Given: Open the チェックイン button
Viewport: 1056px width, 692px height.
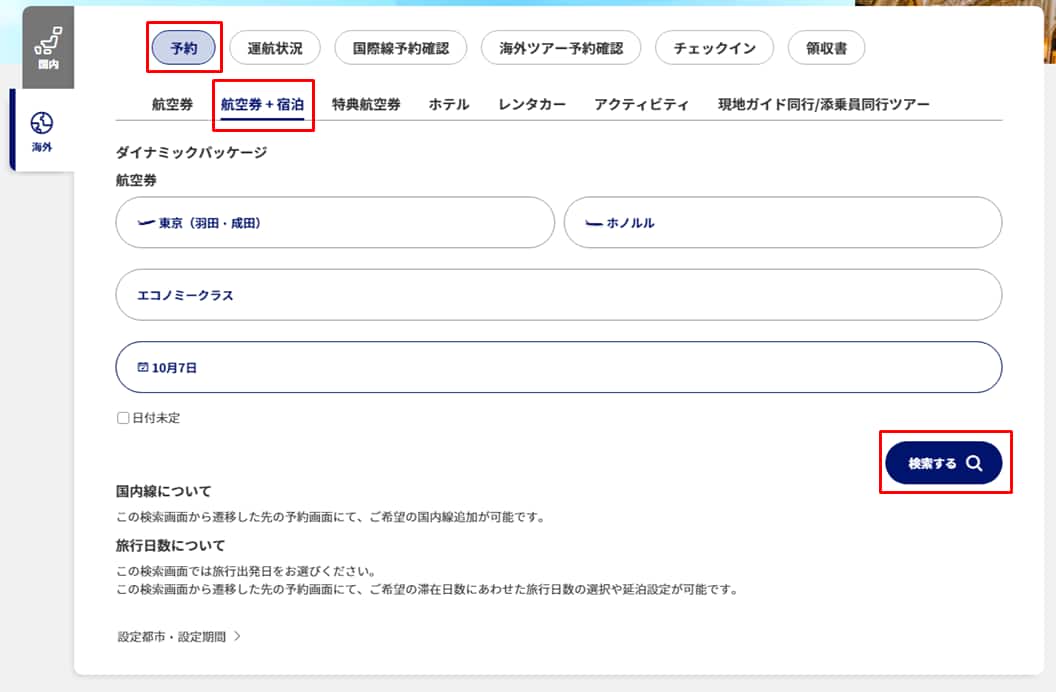Looking at the screenshot, I should coord(715,48).
